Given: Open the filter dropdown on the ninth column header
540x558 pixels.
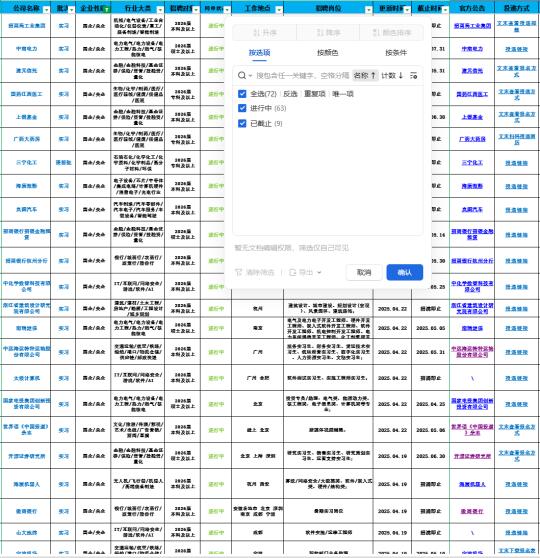Looking at the screenshot, I should click(x=407, y=10).
